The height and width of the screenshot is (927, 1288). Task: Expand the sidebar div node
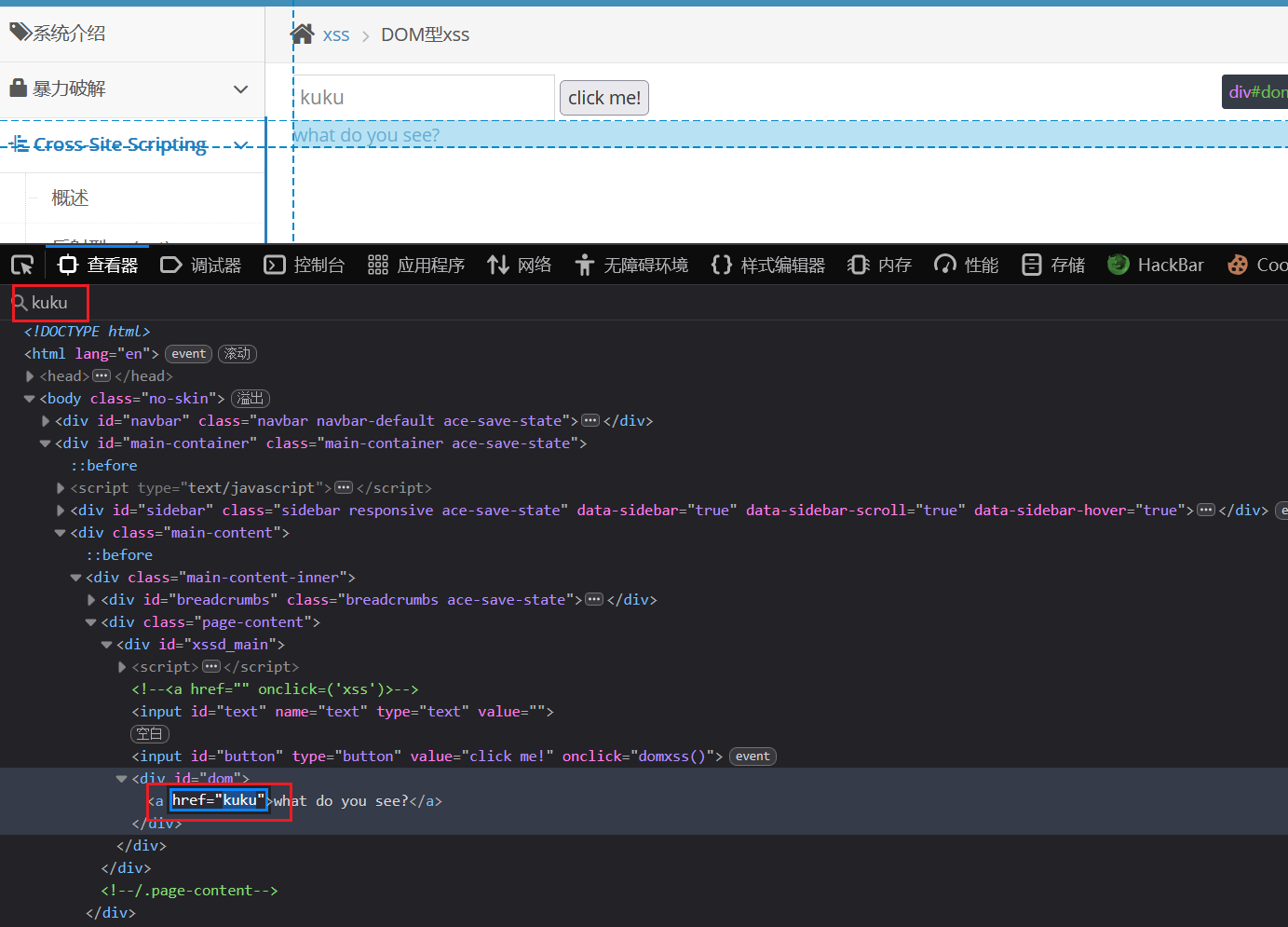(x=61, y=511)
